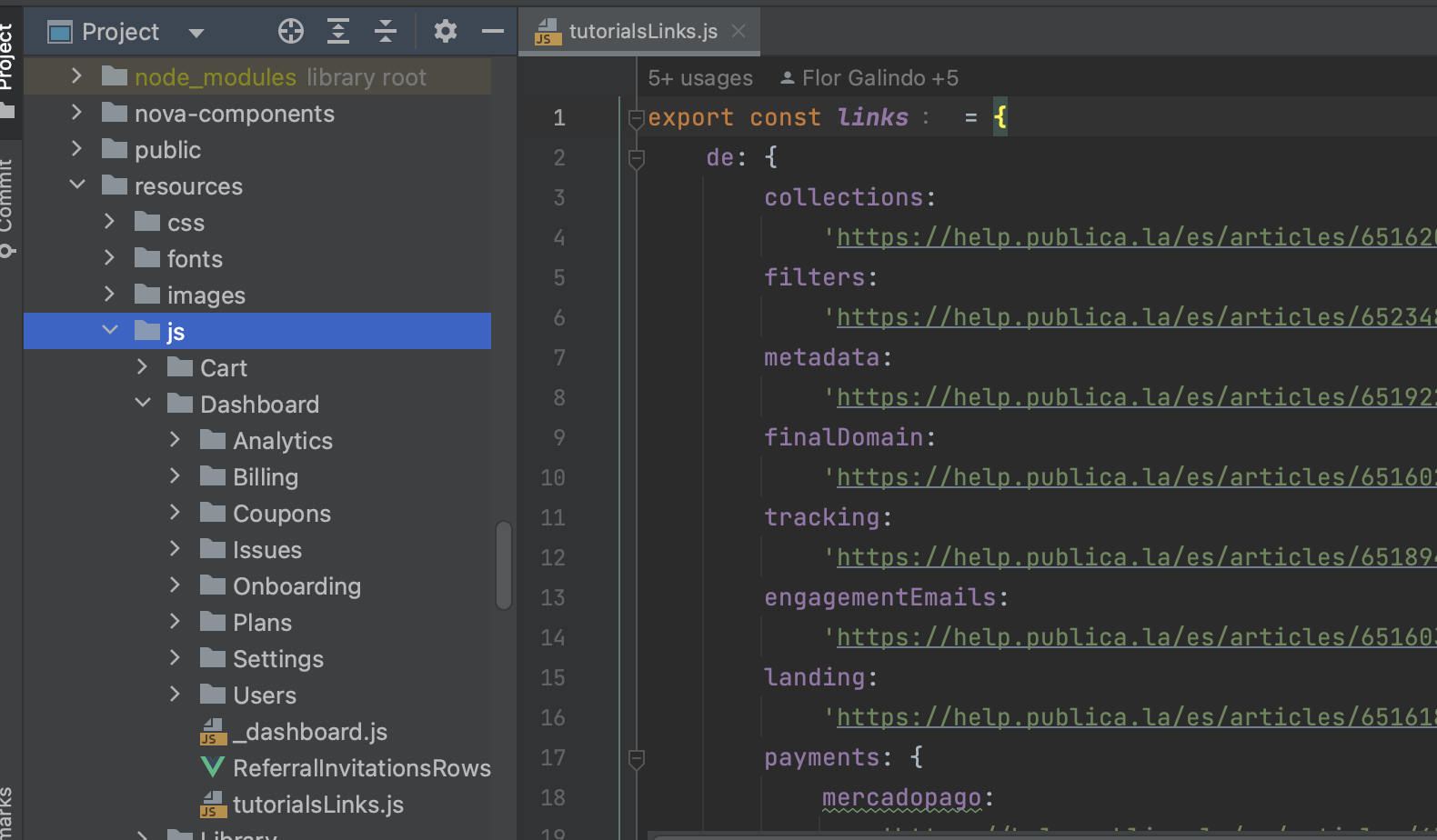Viewport: 1437px width, 840px height.
Task: Click the Select Opened File locate icon
Action: [290, 32]
